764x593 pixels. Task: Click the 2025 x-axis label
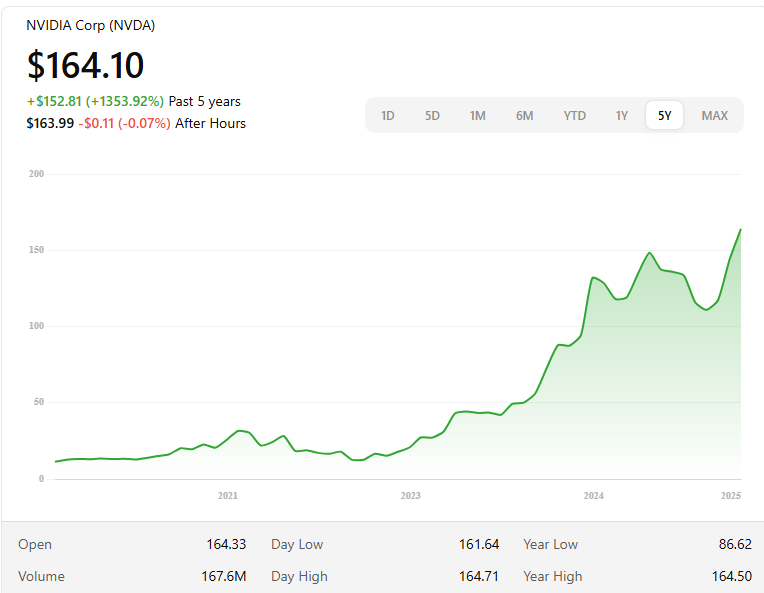click(731, 495)
